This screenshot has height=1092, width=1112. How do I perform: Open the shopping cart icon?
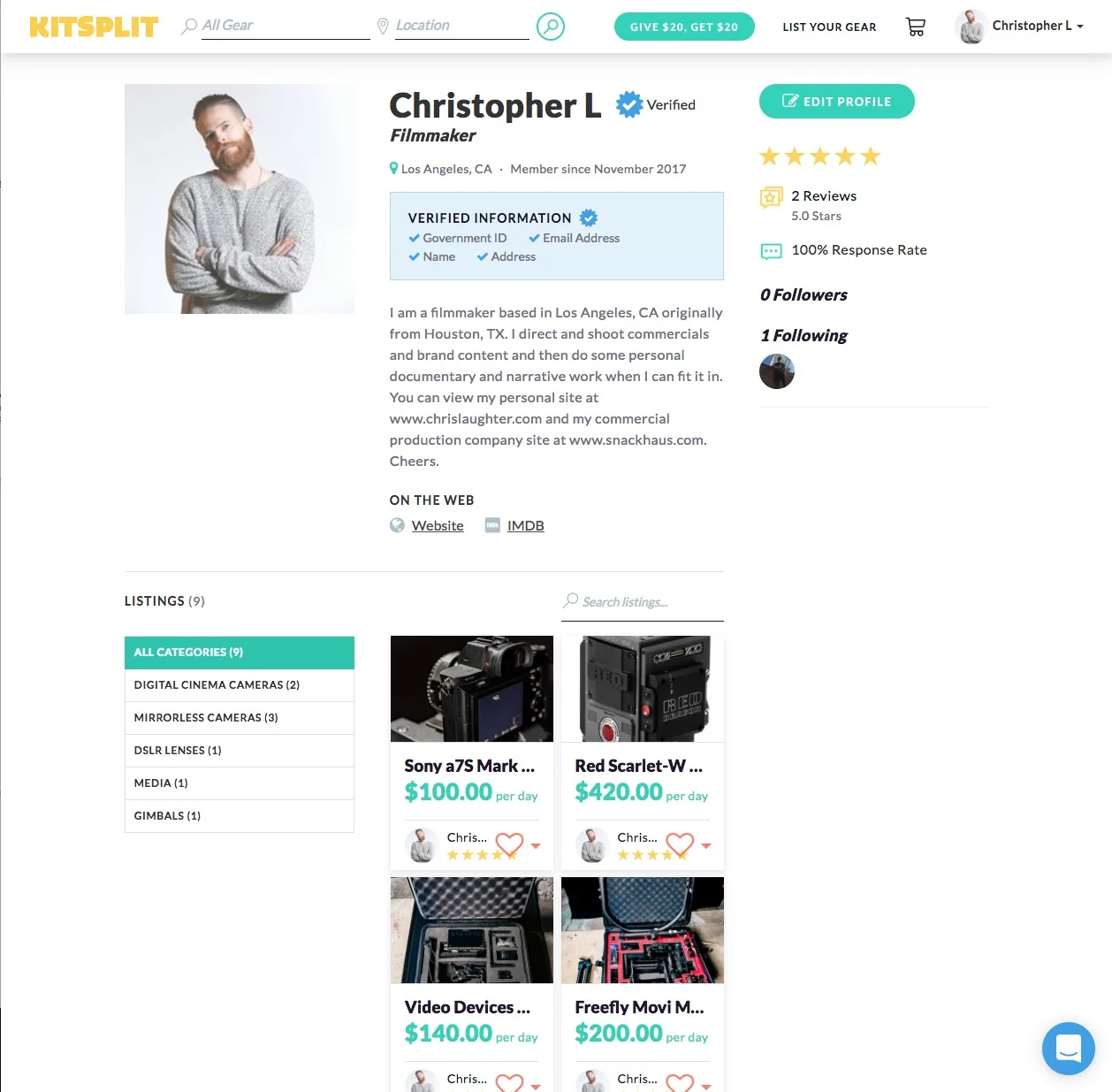coord(916,27)
